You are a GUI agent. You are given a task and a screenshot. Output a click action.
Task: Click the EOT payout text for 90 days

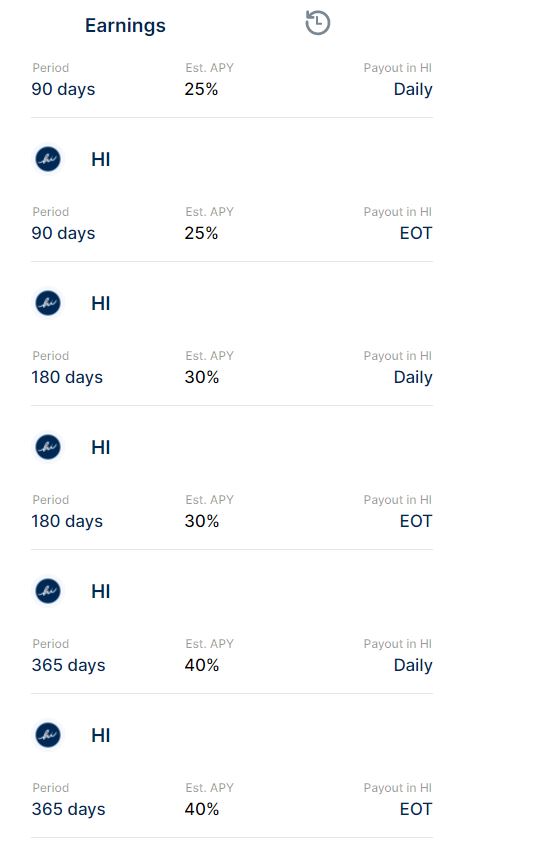[x=416, y=233]
